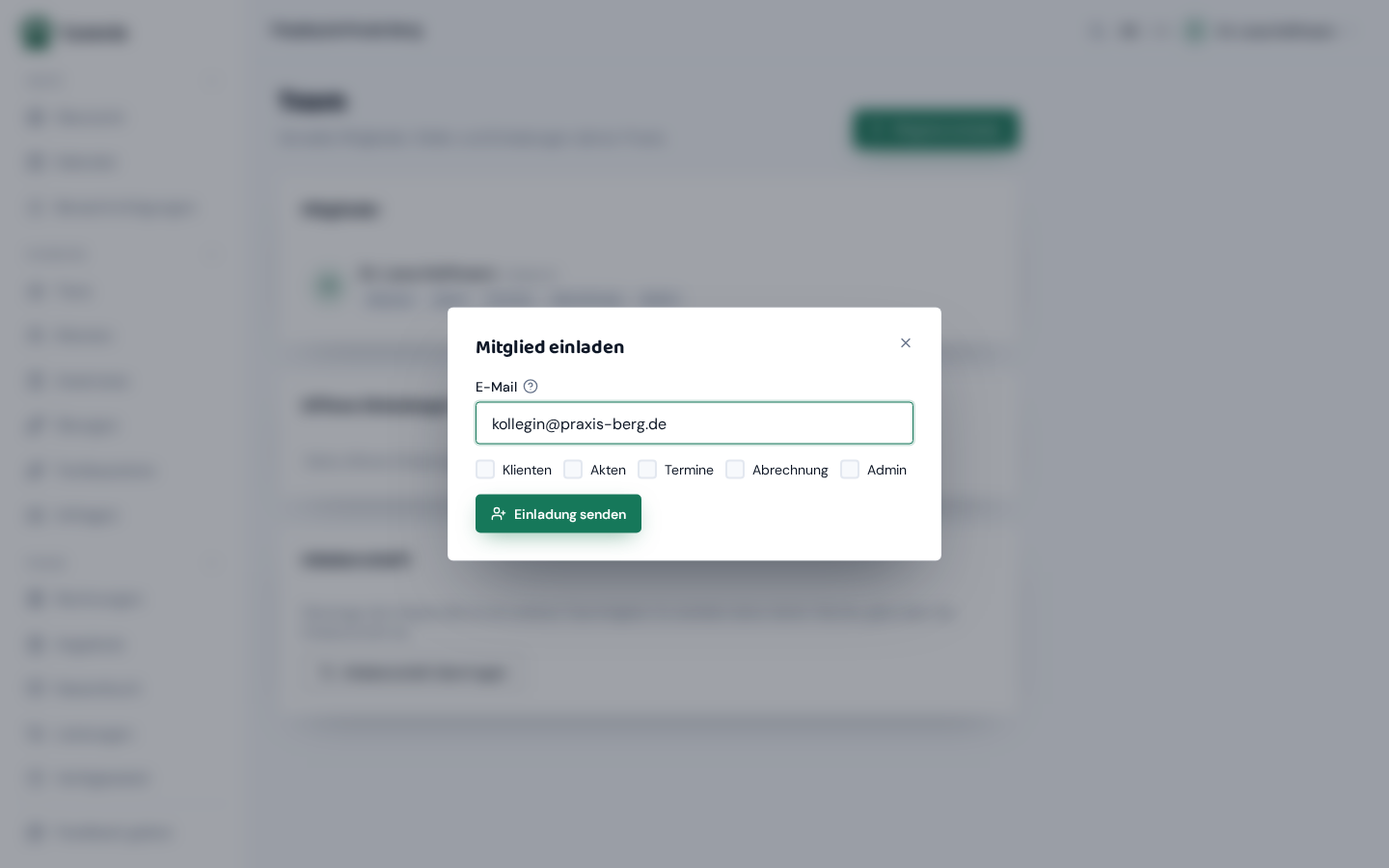
Task: Click the outlined button in the lower background card
Action: [417, 672]
